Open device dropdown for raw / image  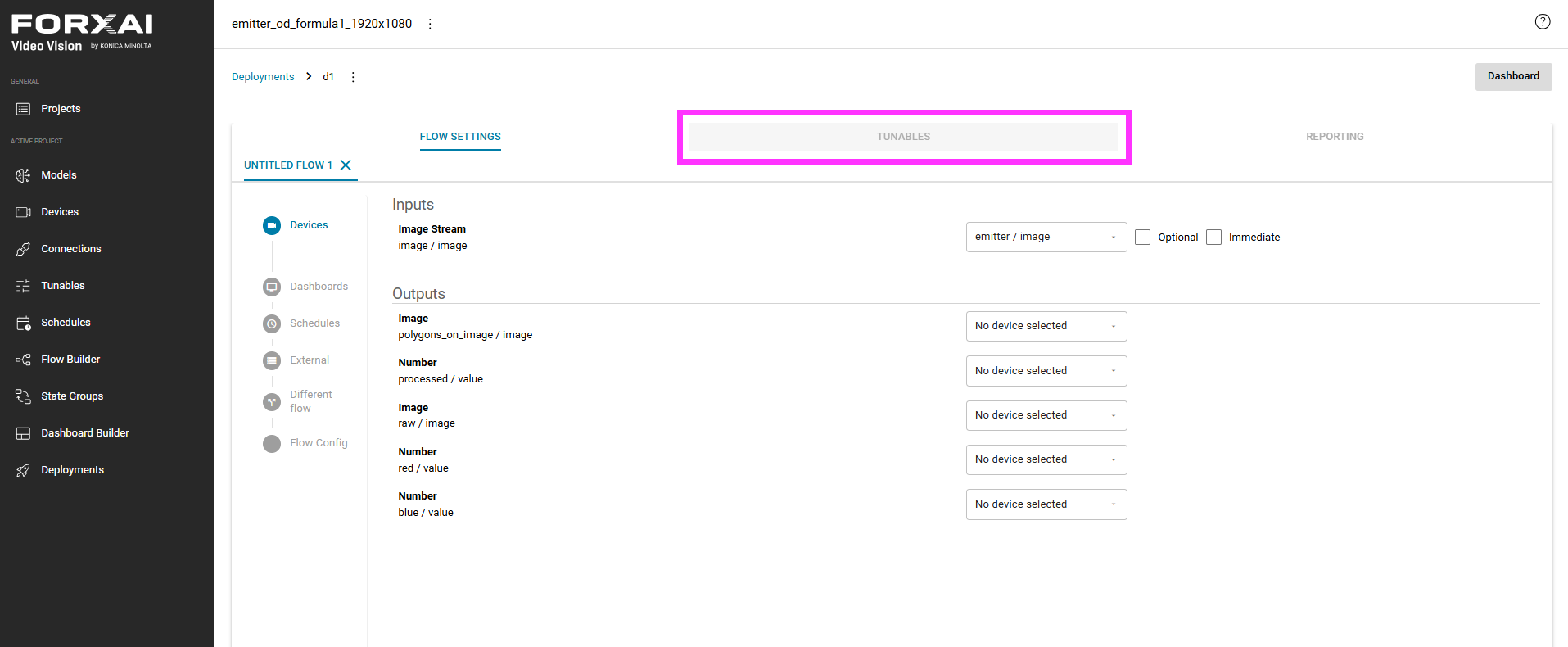point(1046,415)
